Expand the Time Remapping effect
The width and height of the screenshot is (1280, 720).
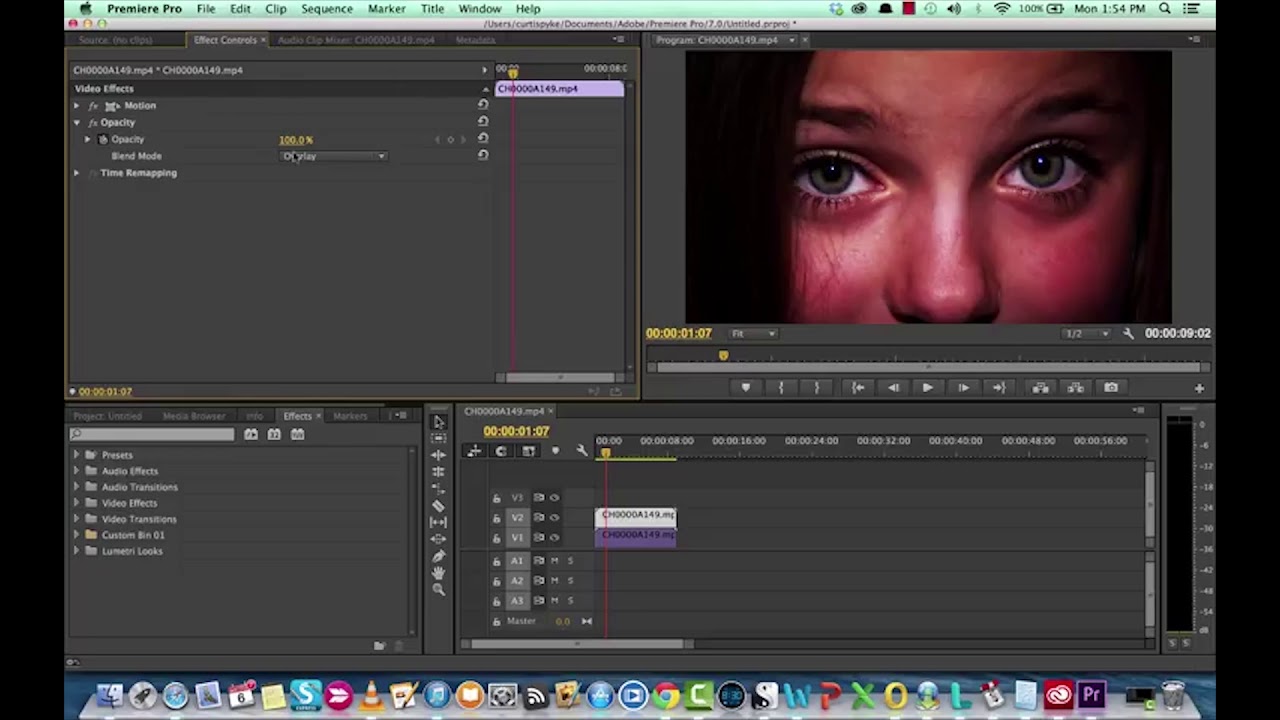[x=76, y=173]
